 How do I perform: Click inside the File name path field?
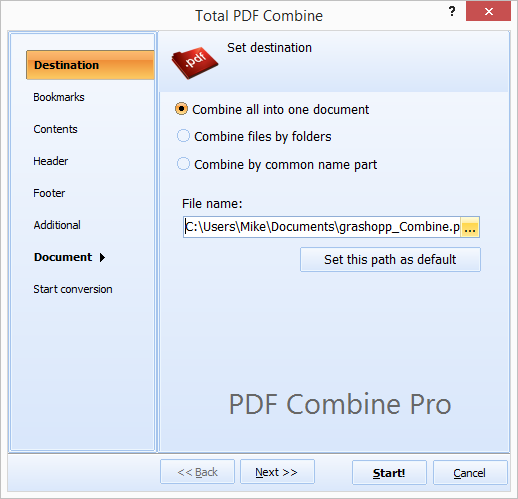coord(322,227)
